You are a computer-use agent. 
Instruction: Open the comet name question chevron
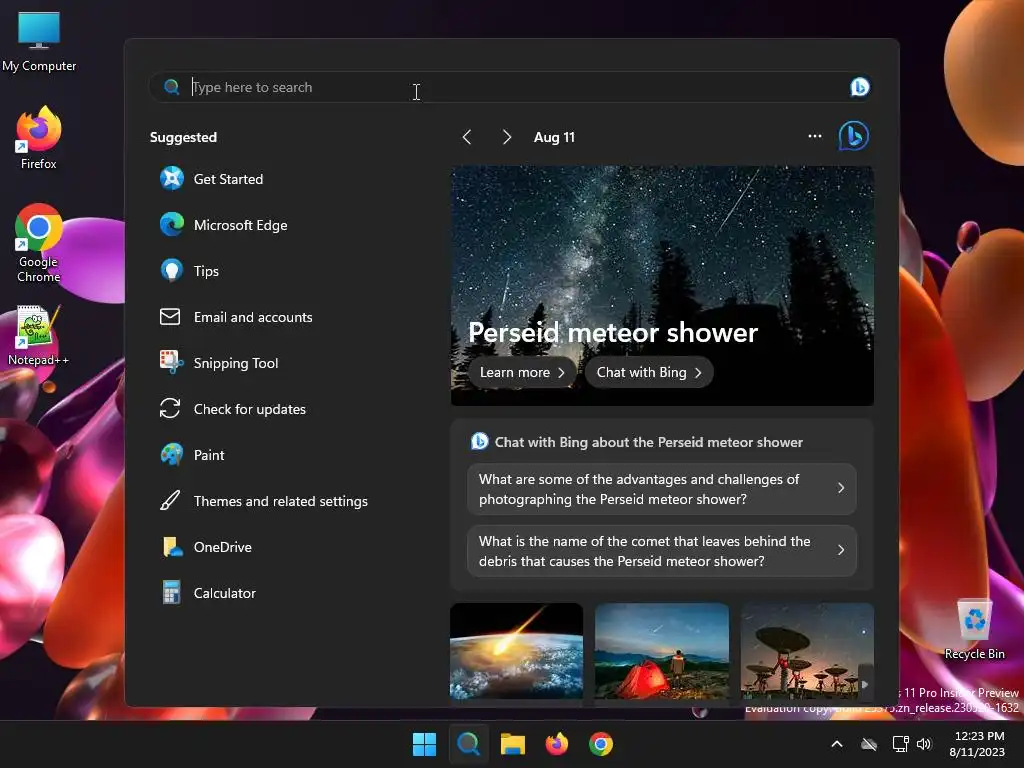tap(840, 550)
